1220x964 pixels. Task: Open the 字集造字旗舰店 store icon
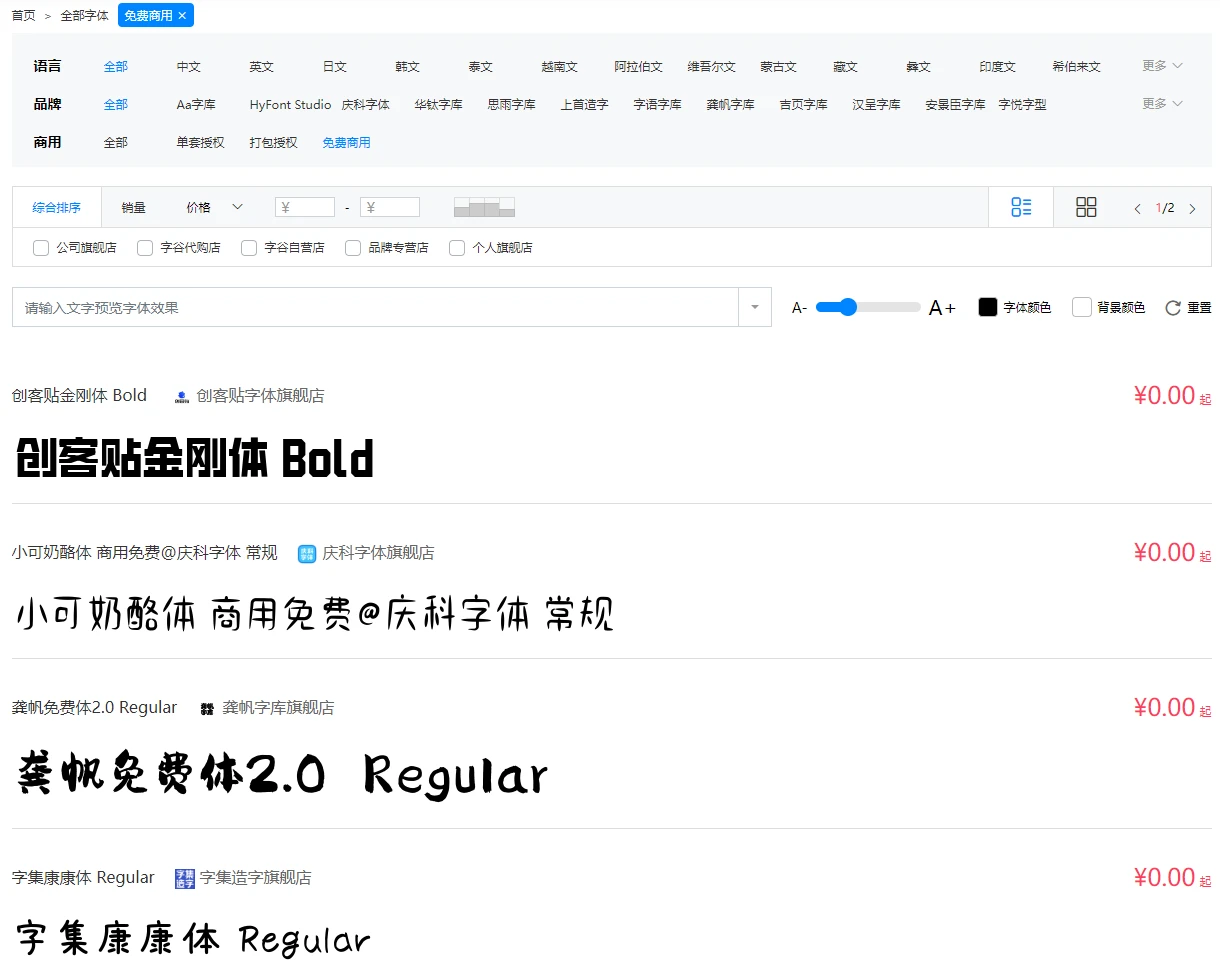(184, 877)
